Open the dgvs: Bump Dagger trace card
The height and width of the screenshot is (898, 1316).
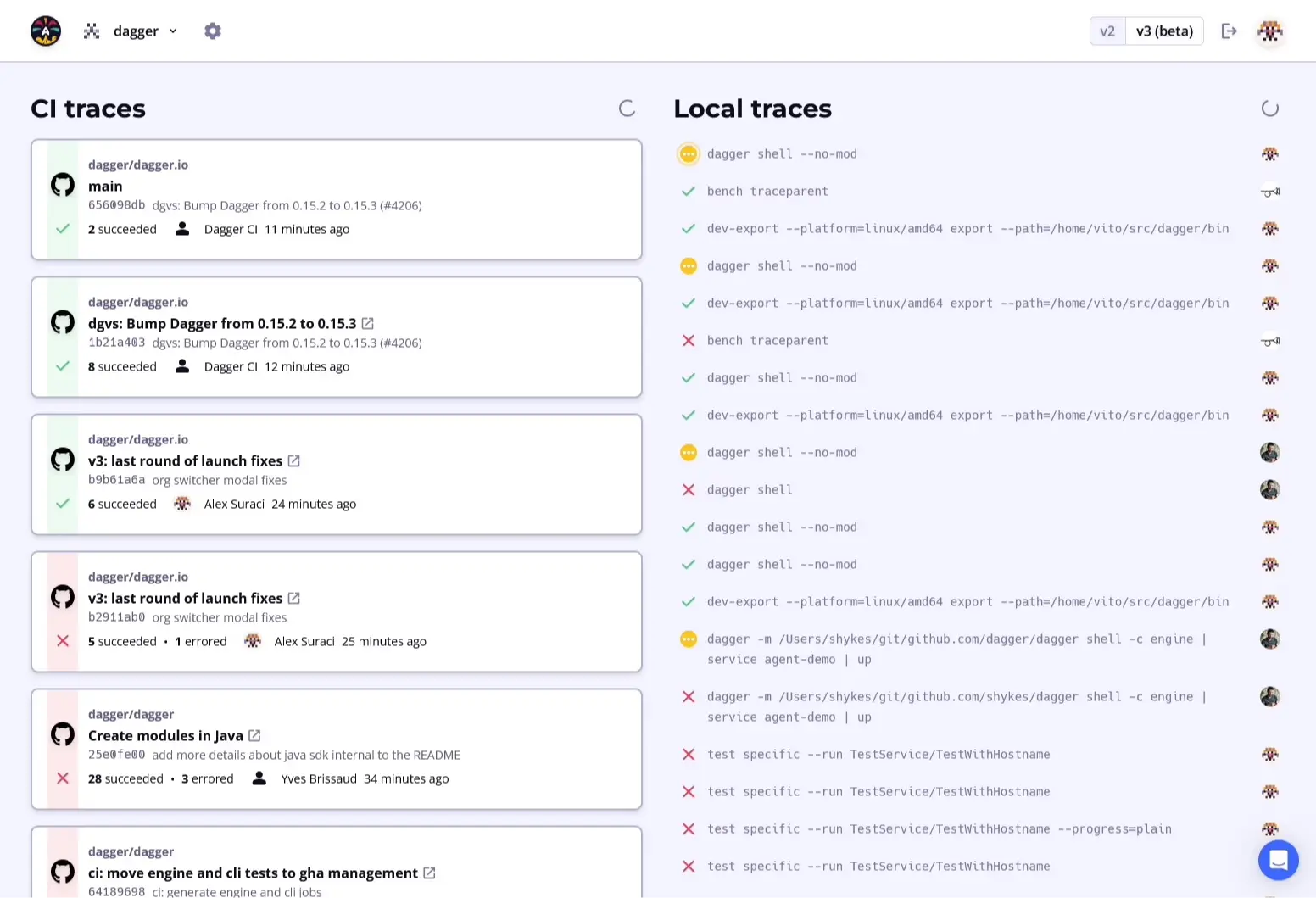[x=222, y=323]
